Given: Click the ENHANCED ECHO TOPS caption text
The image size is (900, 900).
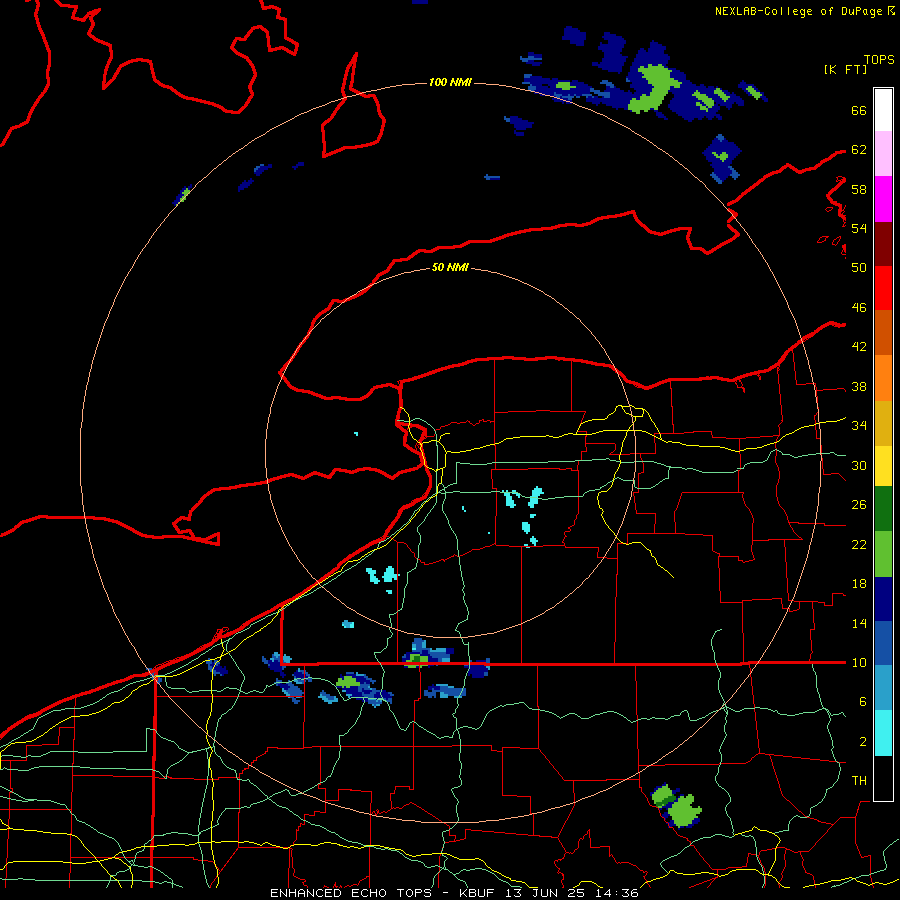Looking at the screenshot, I should (x=351, y=893).
